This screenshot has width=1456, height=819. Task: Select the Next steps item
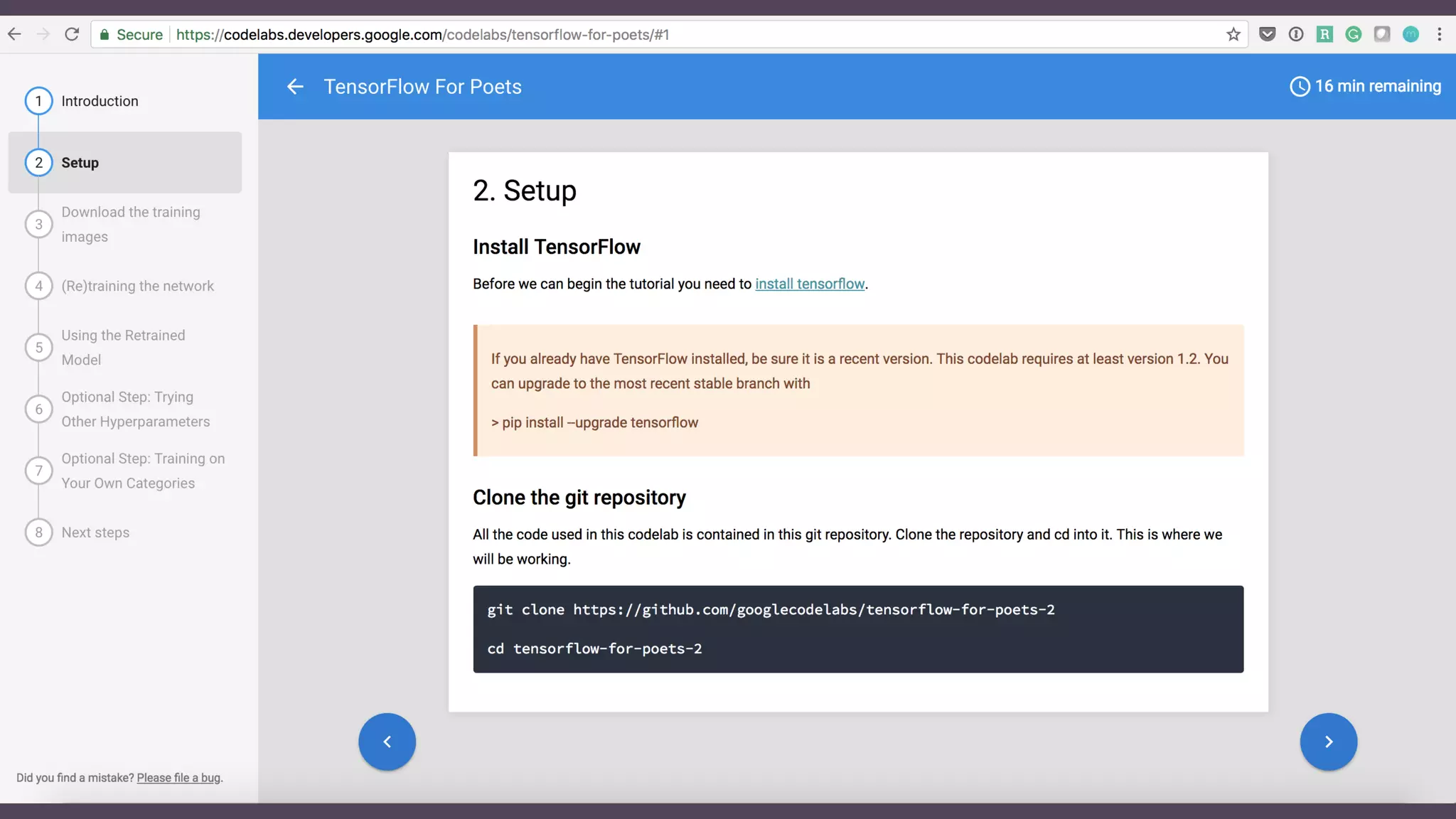tap(95, 532)
